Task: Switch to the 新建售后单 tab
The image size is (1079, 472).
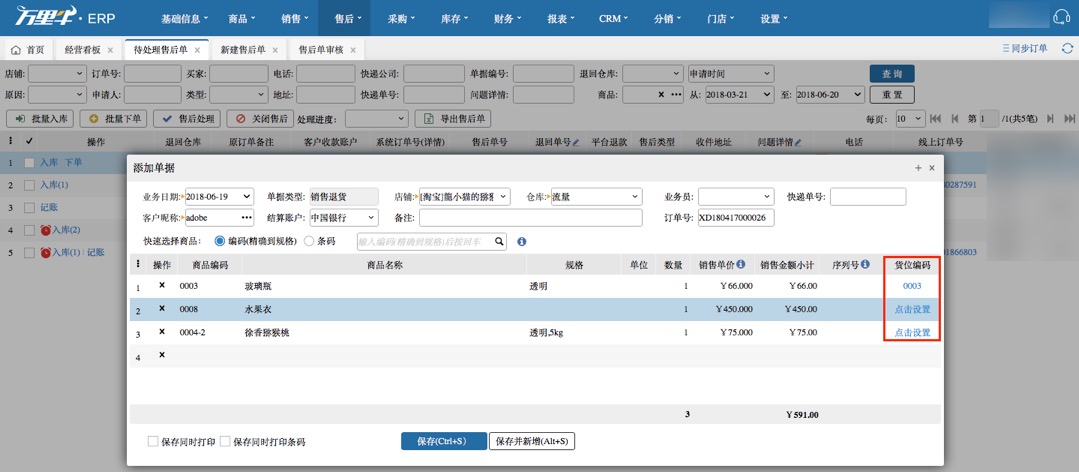Action: (x=243, y=50)
